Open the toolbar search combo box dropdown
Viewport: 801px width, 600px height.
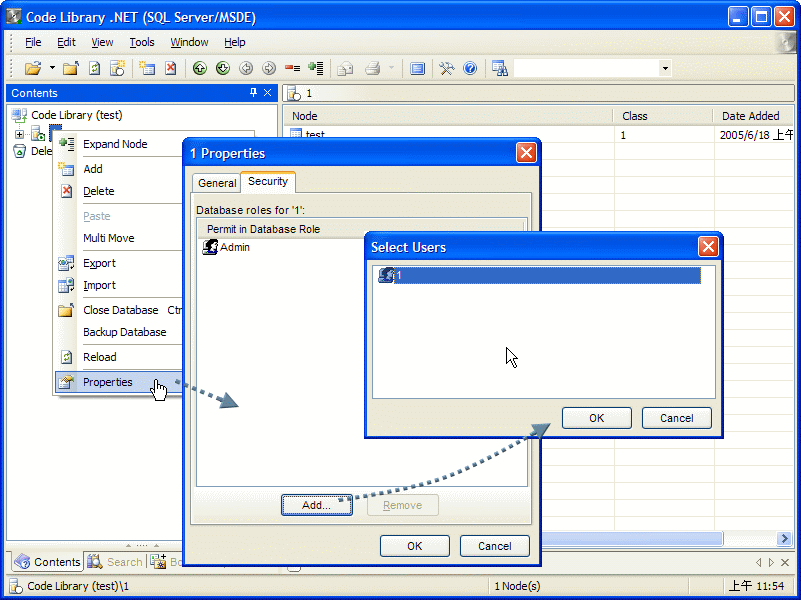point(665,68)
